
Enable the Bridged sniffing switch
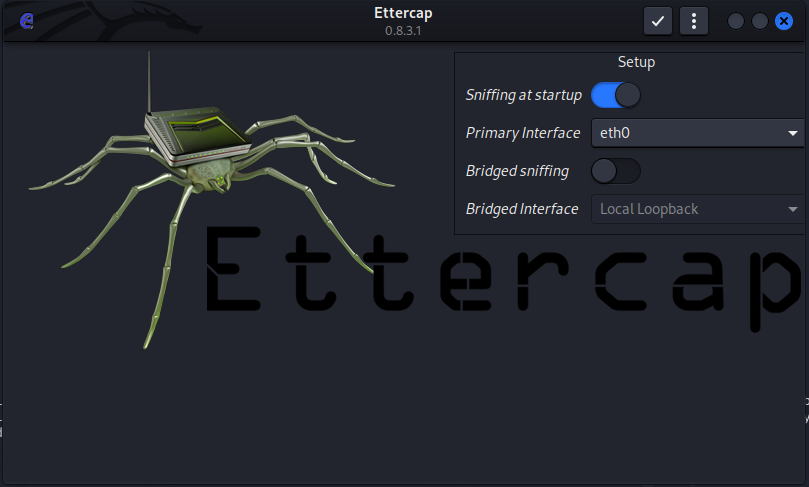tap(615, 171)
